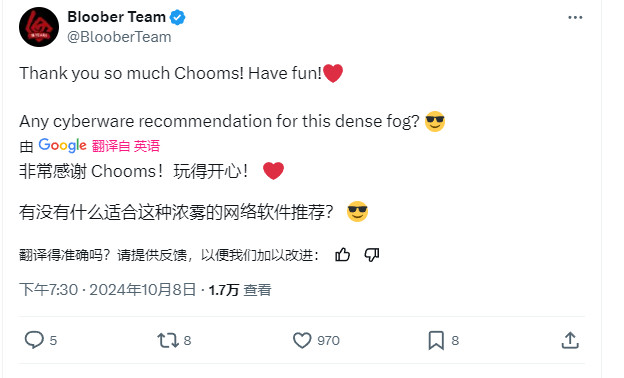Click the blue verified badge icon
The width and height of the screenshot is (624, 378).
pos(177,18)
